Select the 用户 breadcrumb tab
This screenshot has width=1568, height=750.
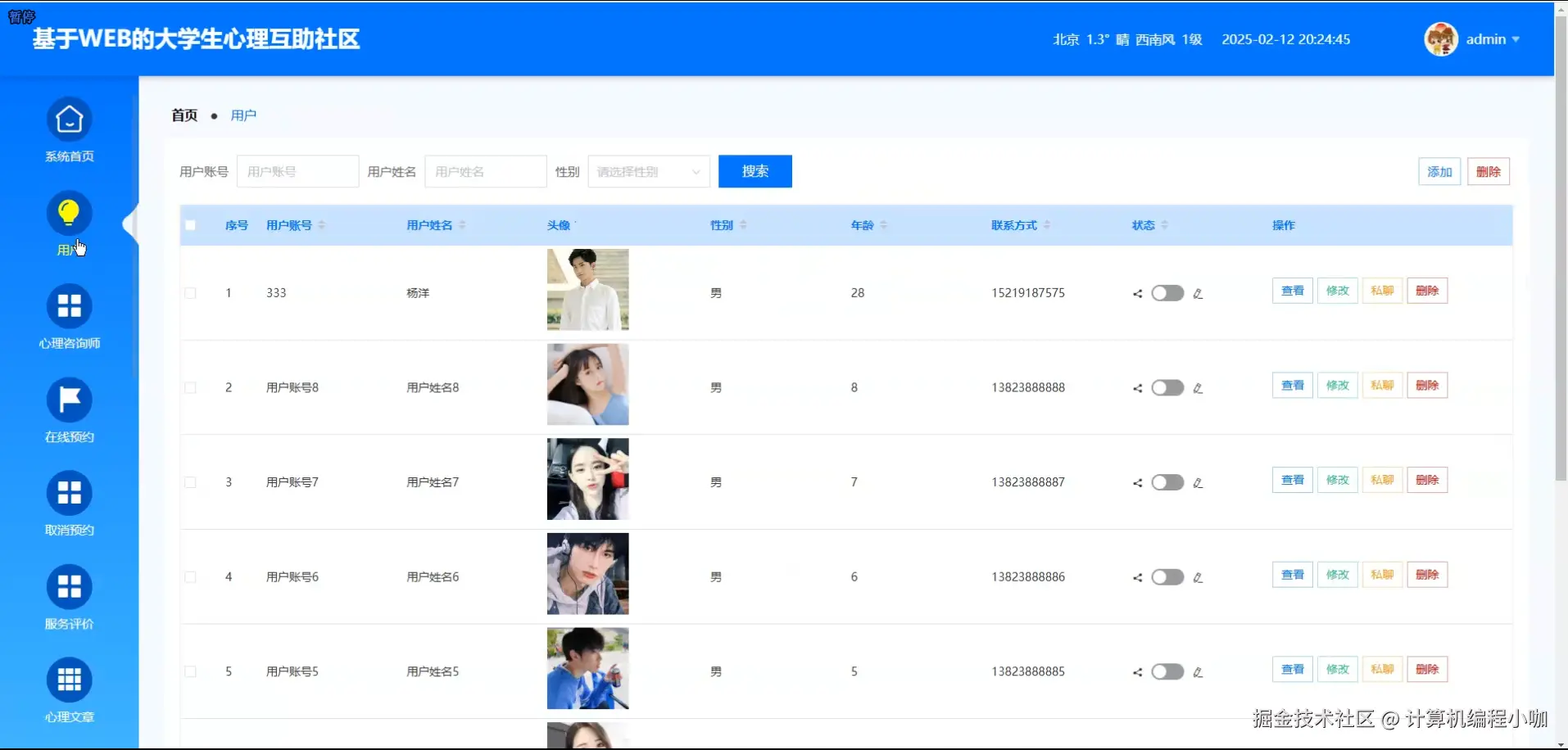click(x=243, y=115)
